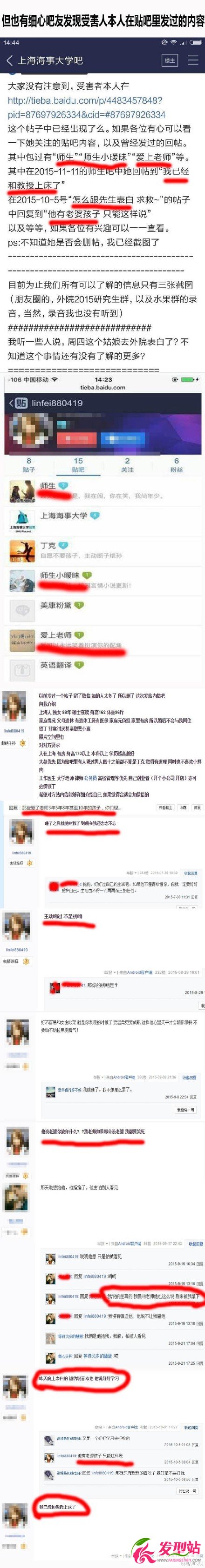Tap the back arrow beside 上海海事大学吧
Screen dimensions: 205x1568
[x=9, y=60]
